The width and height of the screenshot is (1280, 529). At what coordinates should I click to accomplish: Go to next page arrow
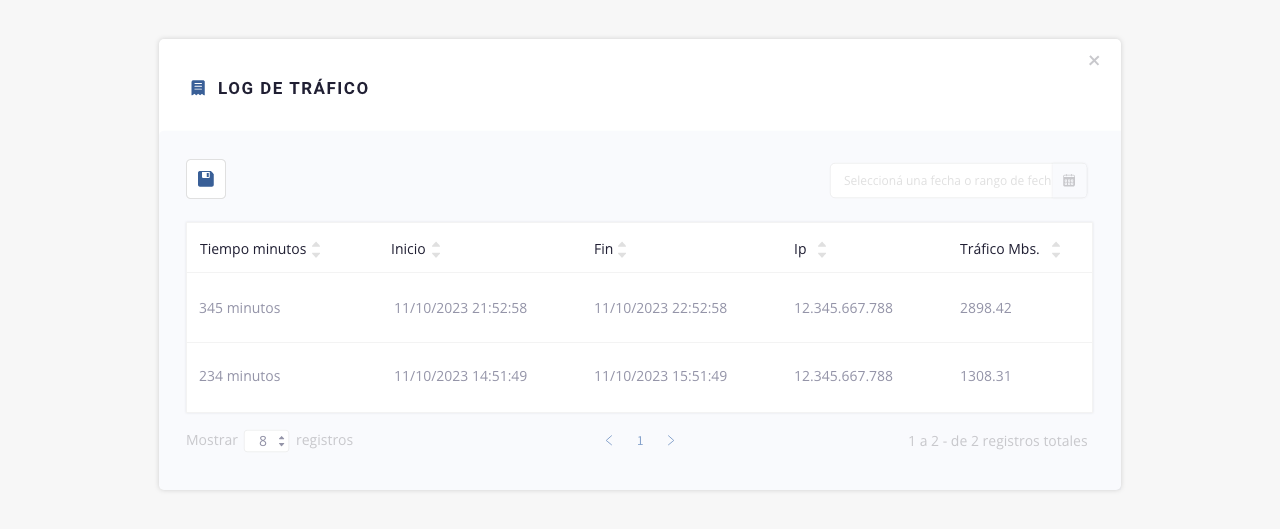coord(671,441)
